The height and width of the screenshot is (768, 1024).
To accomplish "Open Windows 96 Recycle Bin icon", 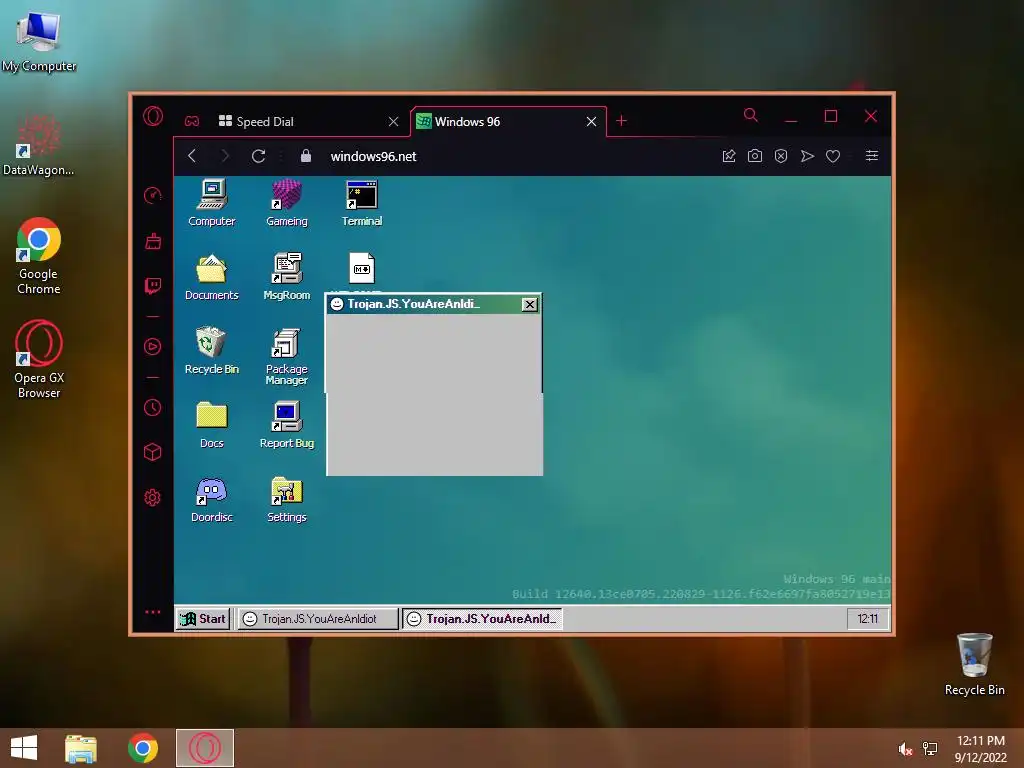I will [212, 351].
